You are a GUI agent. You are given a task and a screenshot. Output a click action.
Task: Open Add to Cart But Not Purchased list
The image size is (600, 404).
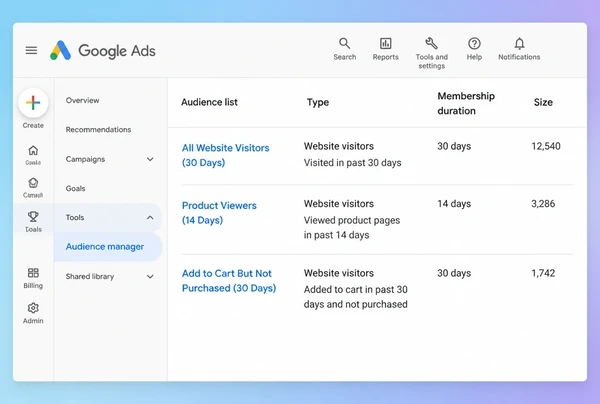click(x=229, y=280)
